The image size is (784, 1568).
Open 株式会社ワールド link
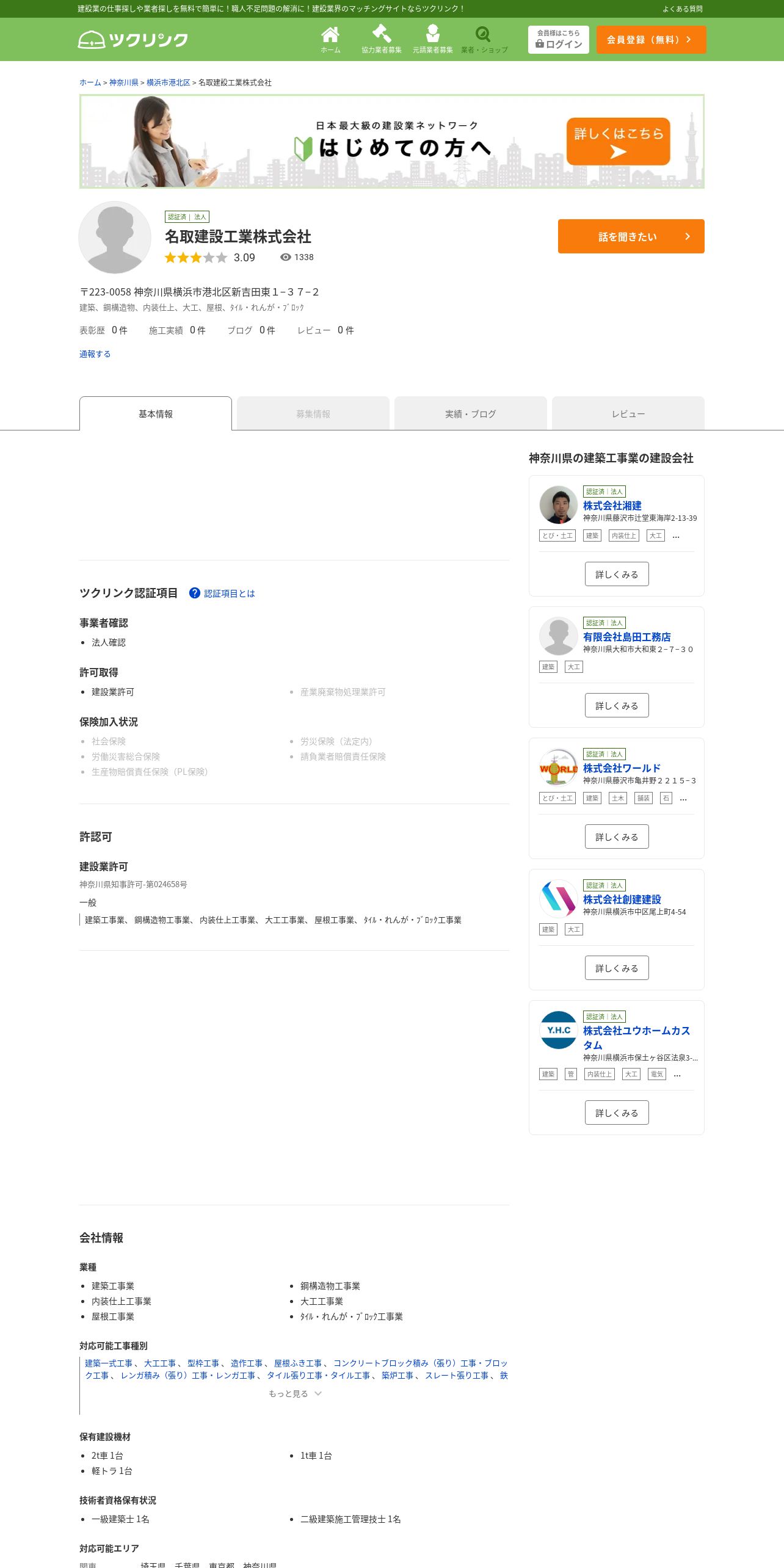(622, 768)
